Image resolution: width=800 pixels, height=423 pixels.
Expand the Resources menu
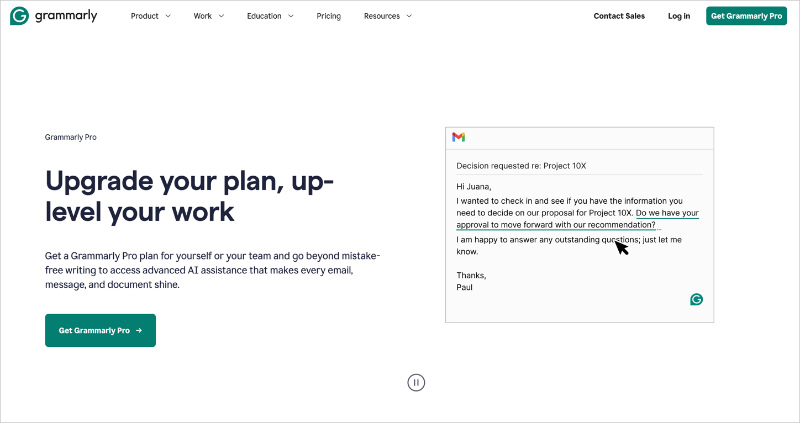click(x=388, y=16)
